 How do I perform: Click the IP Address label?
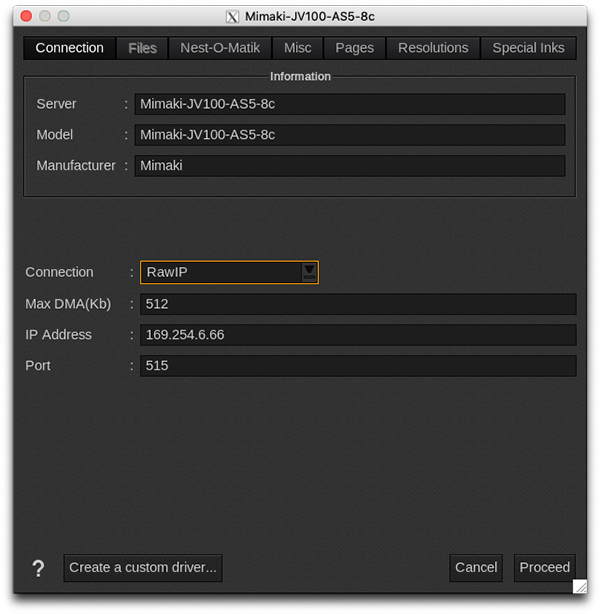coord(58,335)
